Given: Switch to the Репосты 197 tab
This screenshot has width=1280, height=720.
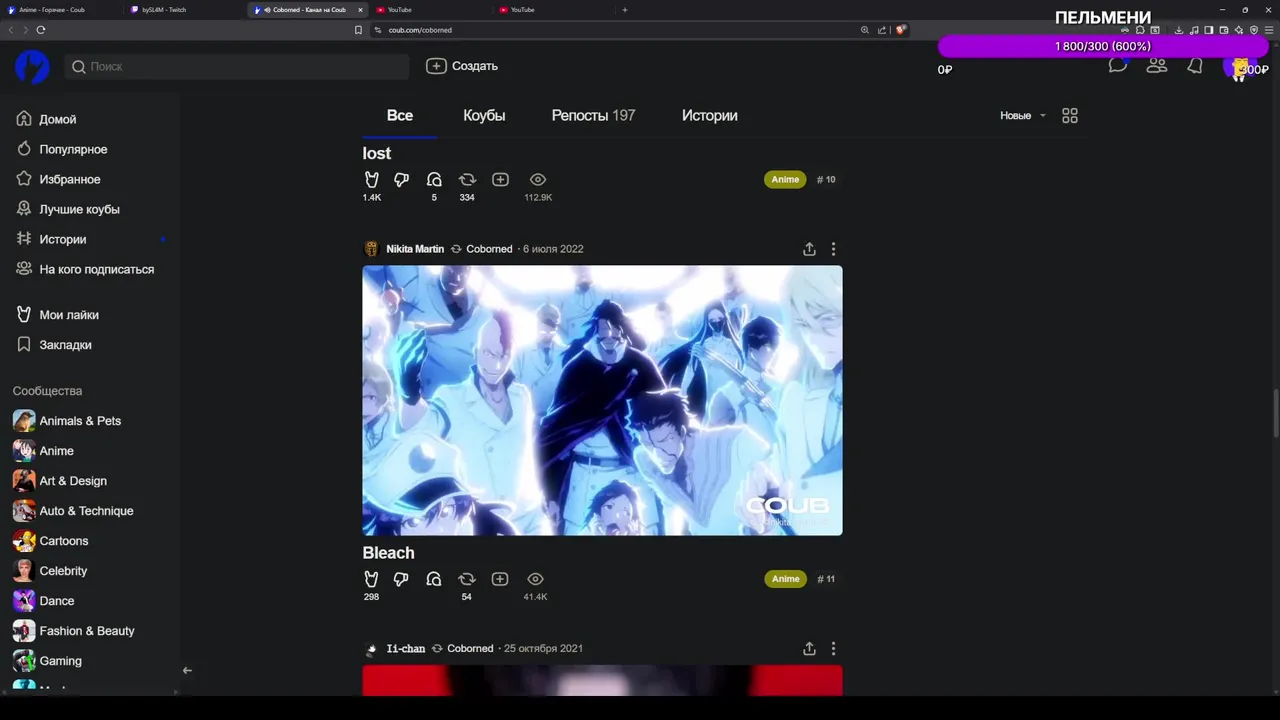Looking at the screenshot, I should pyautogui.click(x=593, y=115).
